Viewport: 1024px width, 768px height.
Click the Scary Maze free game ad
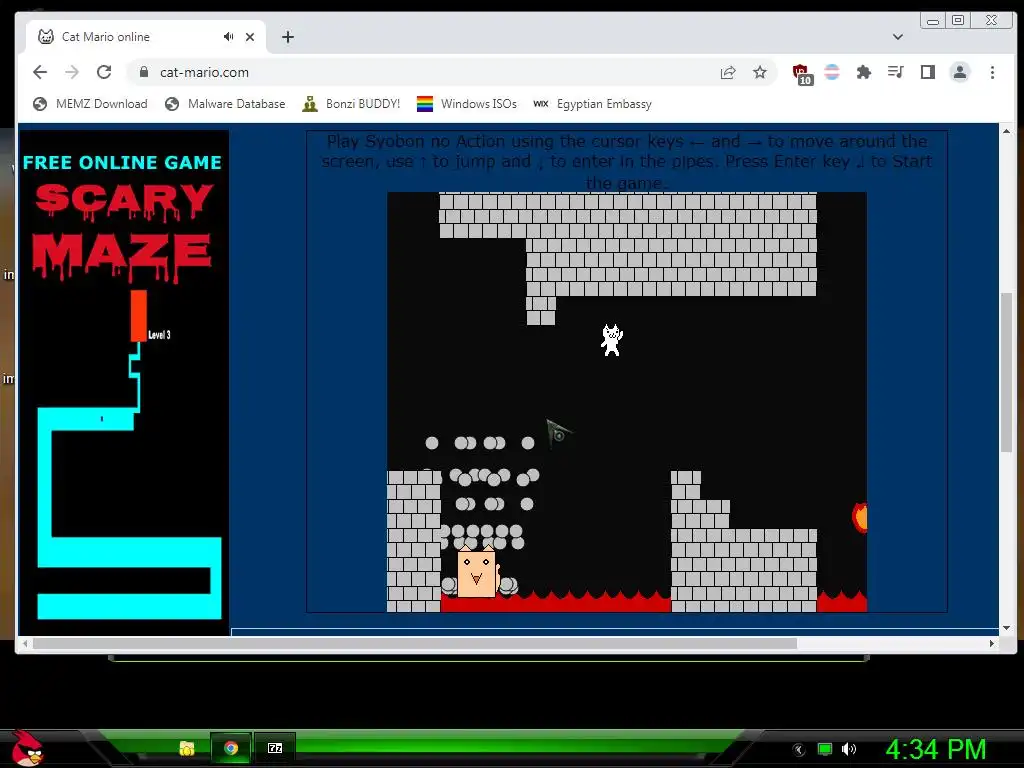pos(124,382)
